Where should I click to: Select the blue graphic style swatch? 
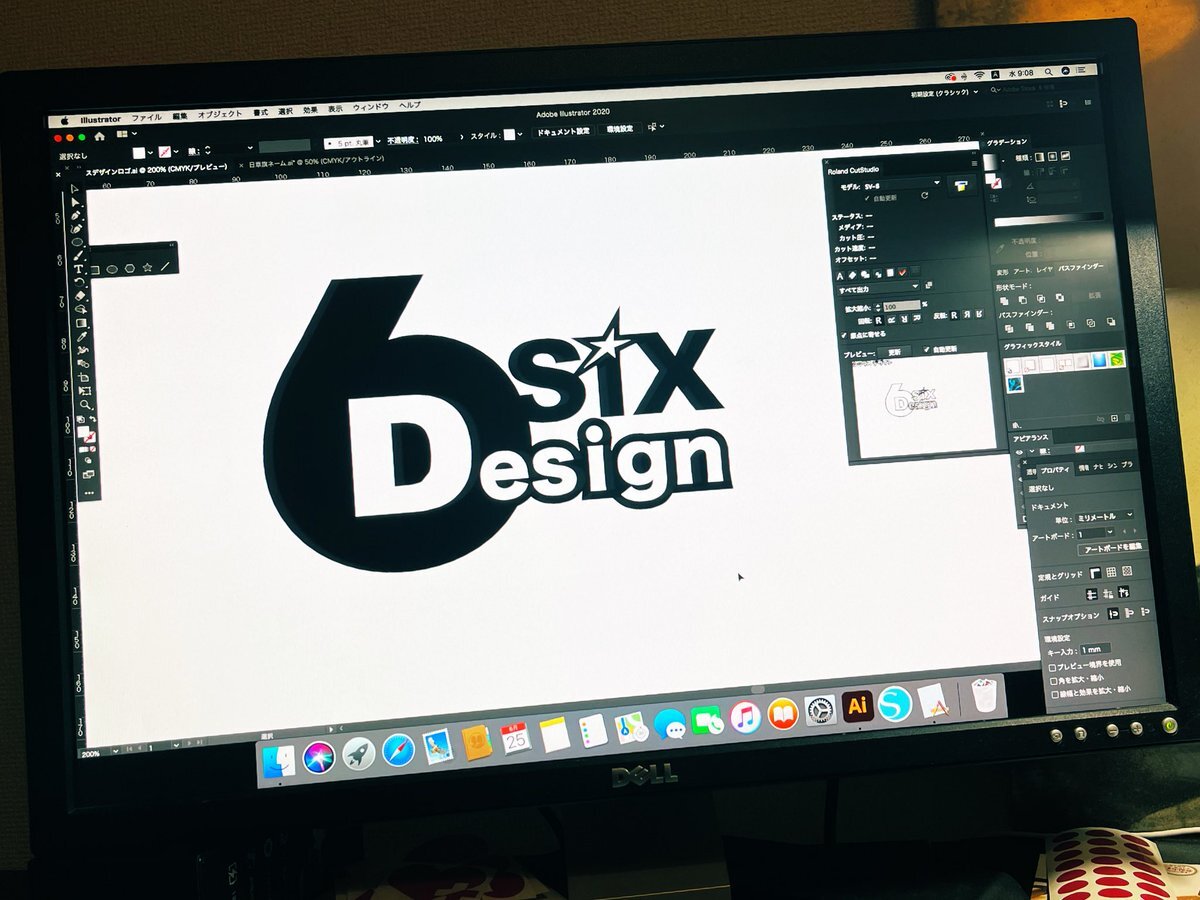point(1098,360)
